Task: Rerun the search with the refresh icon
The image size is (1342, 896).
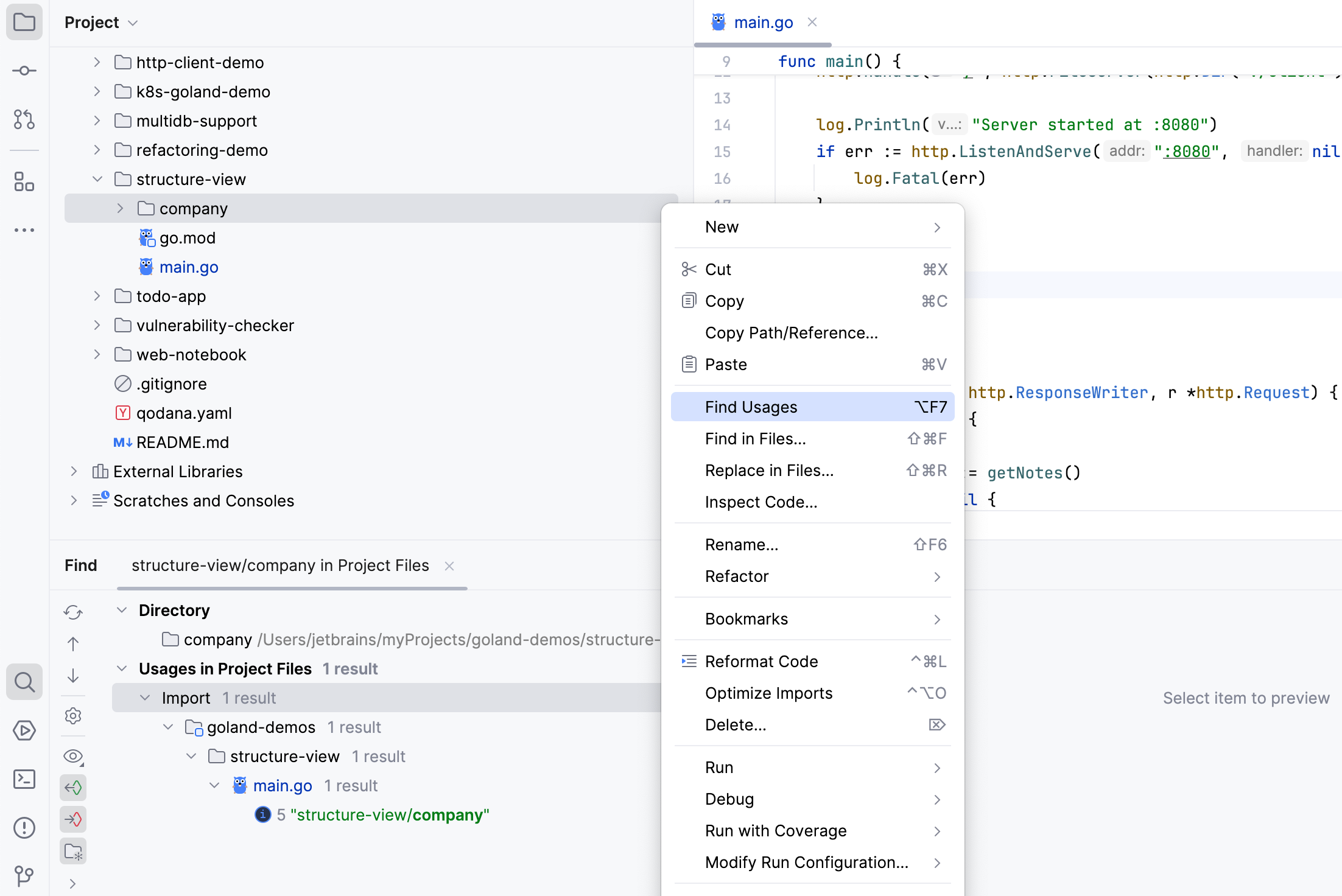Action: pyautogui.click(x=73, y=612)
